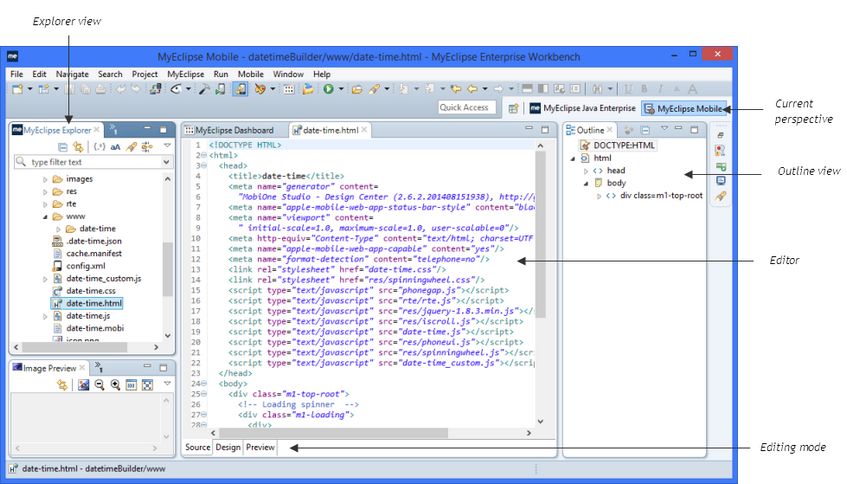Open Image Preview view menu triangle

167,384
